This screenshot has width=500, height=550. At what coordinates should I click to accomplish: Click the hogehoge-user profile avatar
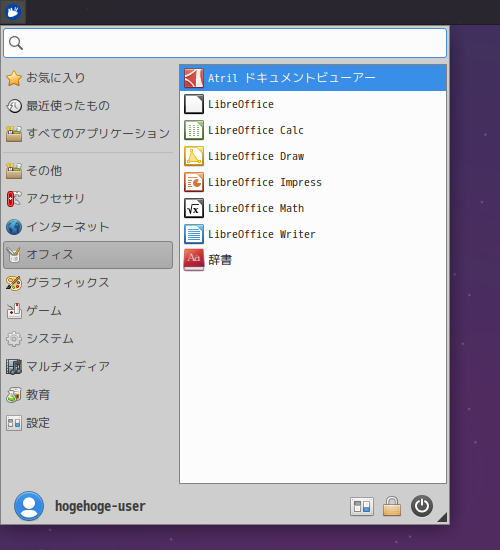[x=29, y=506]
